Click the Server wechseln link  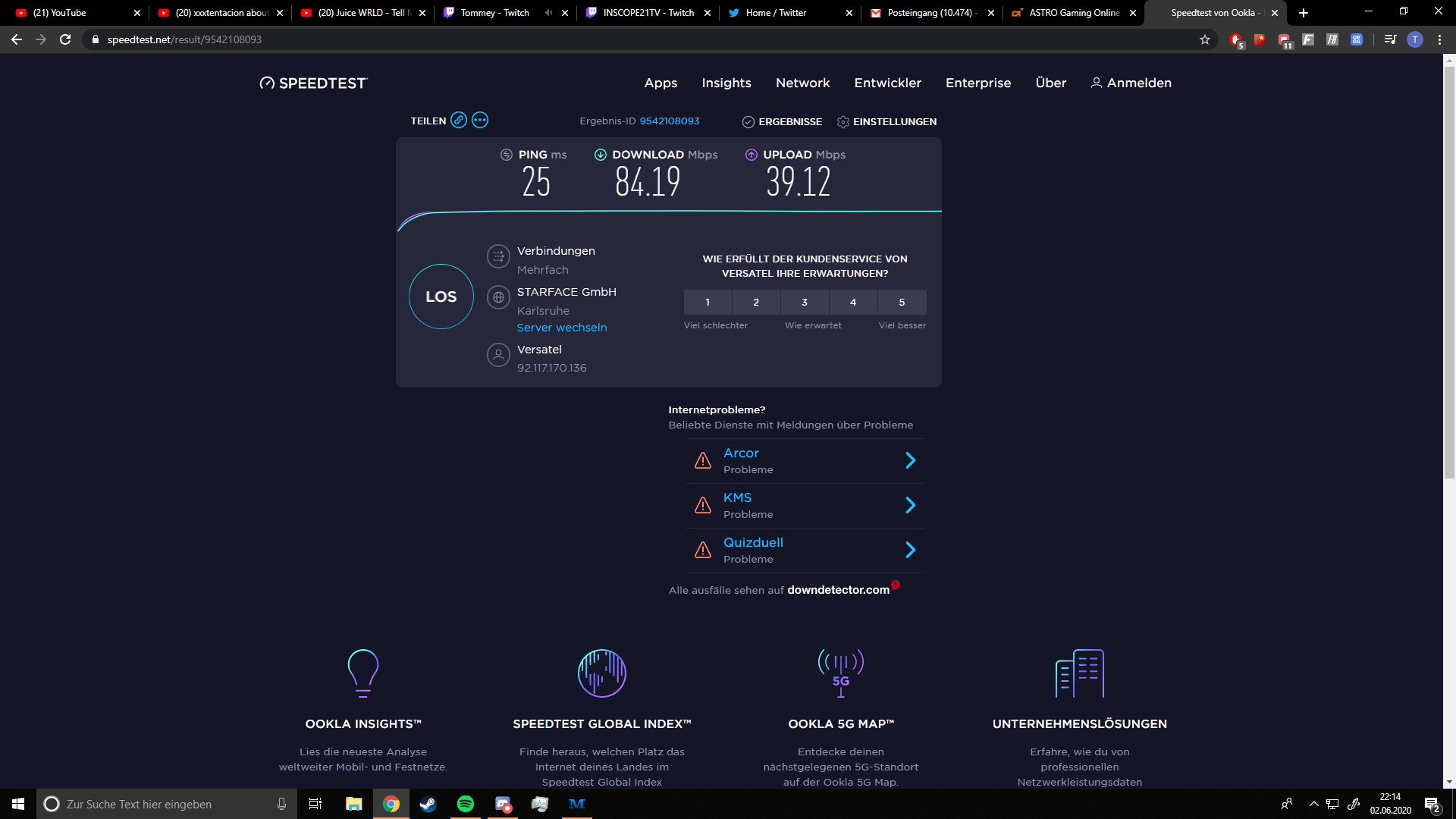pyautogui.click(x=562, y=328)
